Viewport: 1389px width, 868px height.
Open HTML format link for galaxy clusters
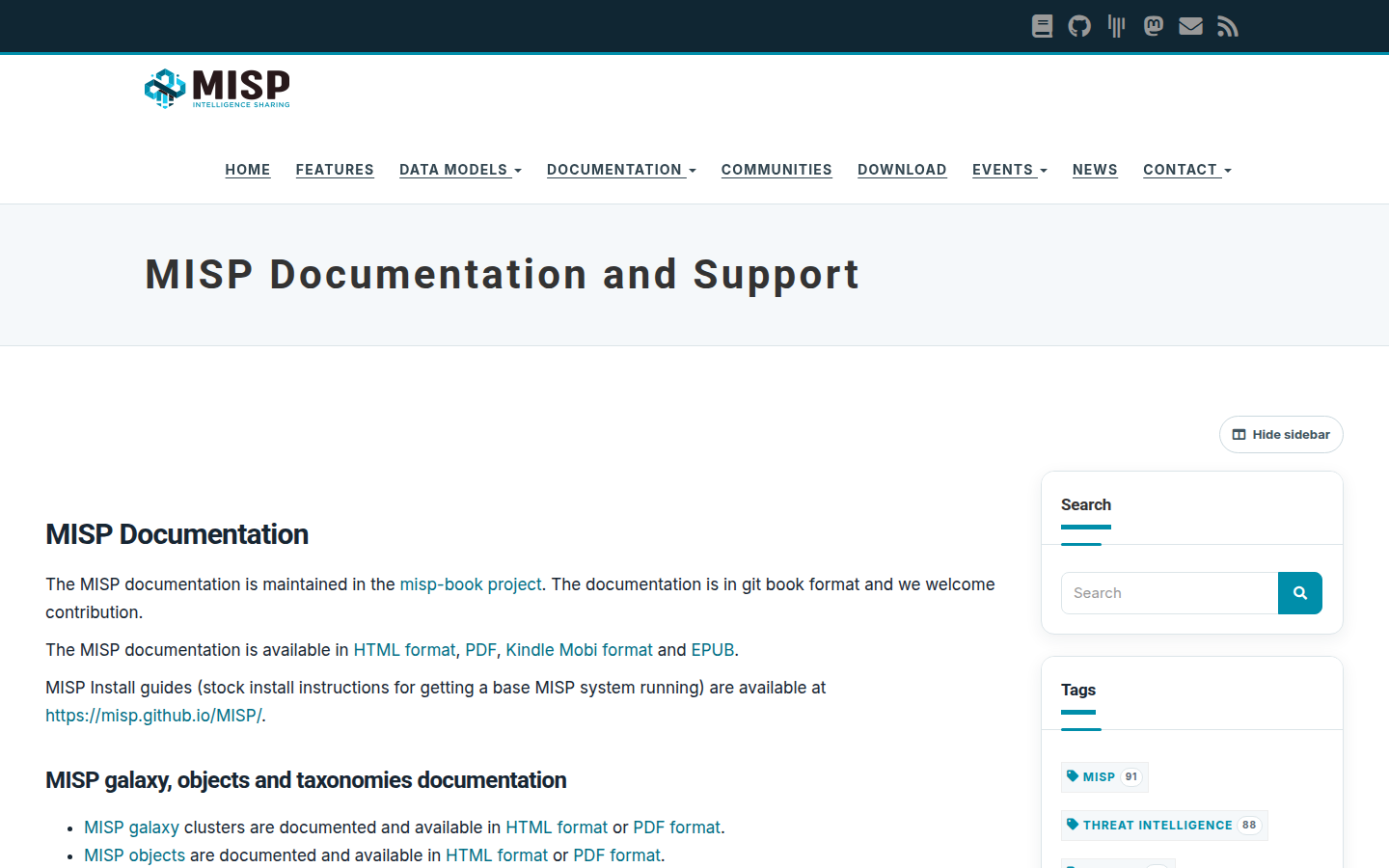click(x=557, y=827)
